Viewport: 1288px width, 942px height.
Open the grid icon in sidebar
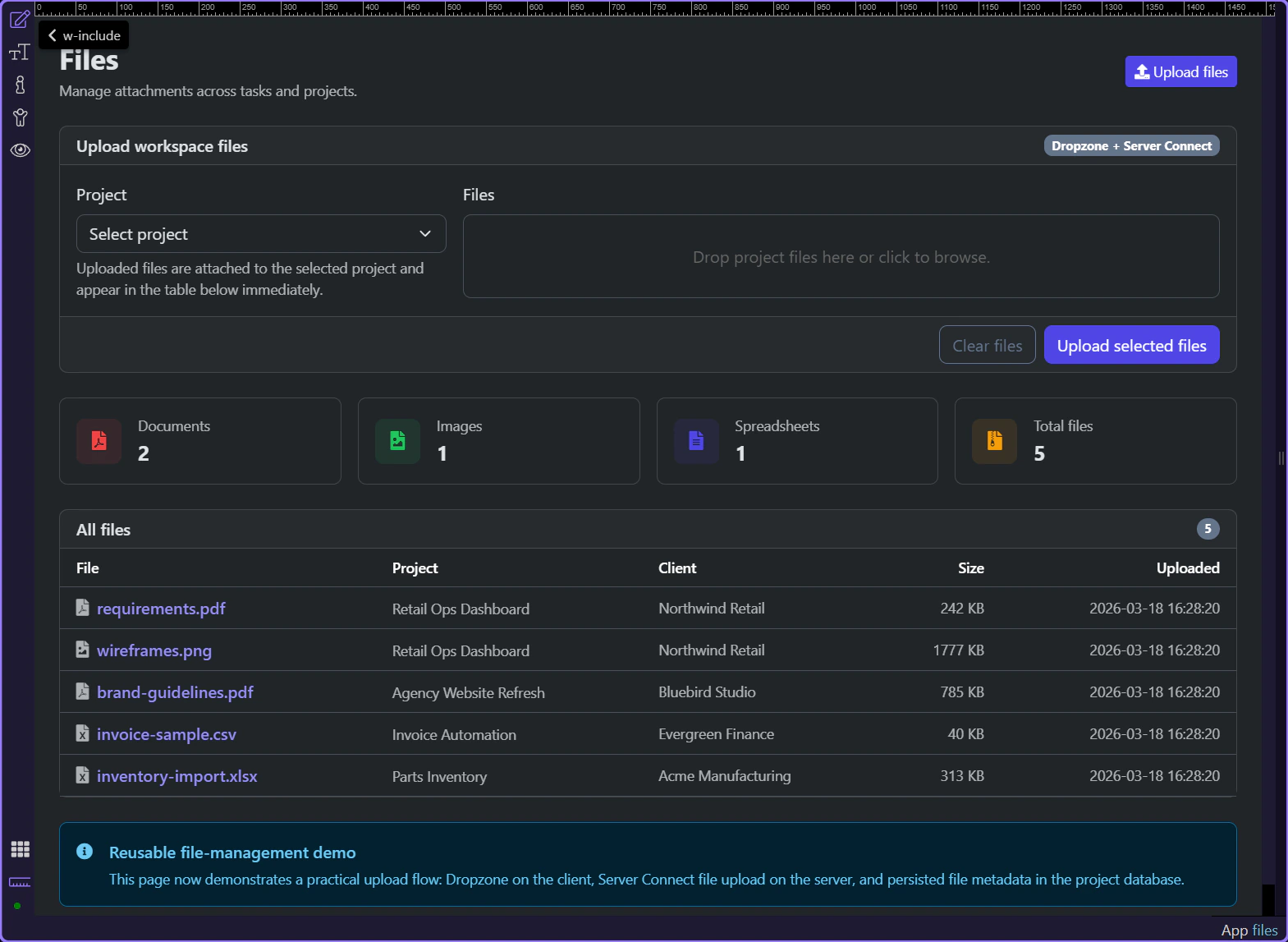click(x=20, y=849)
